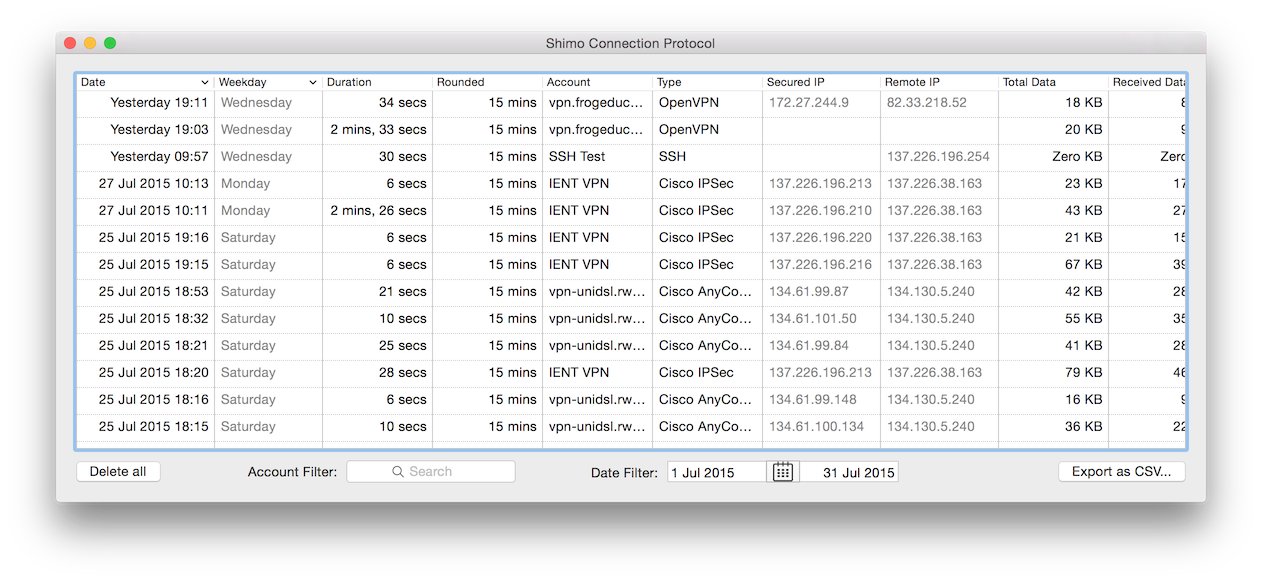The height and width of the screenshot is (582, 1262).
Task: Click secured IP 134.61.99.84
Action: point(809,346)
